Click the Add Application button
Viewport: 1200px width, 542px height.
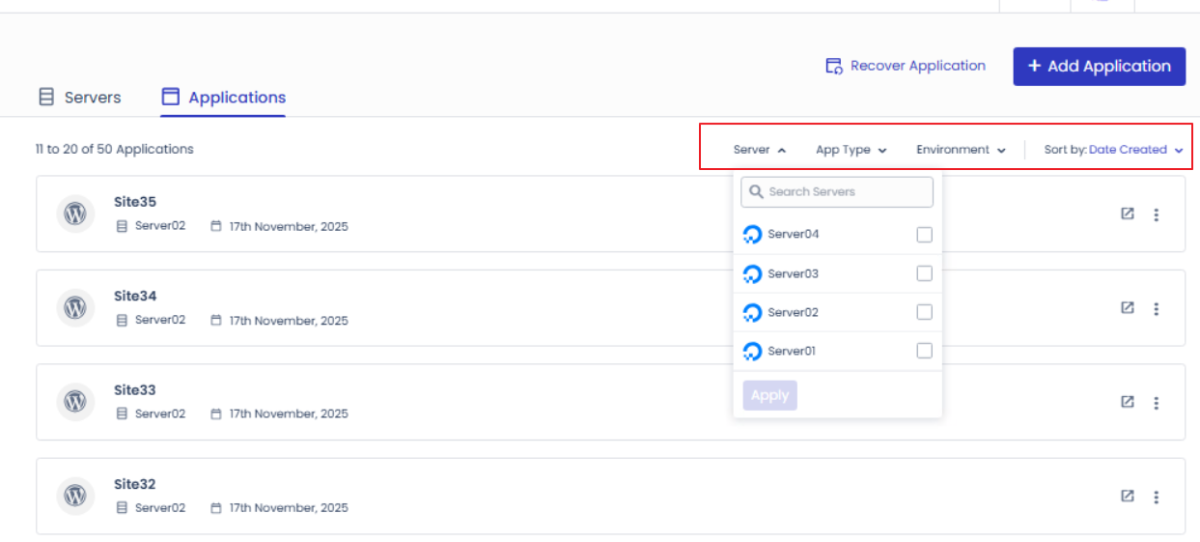click(1098, 67)
